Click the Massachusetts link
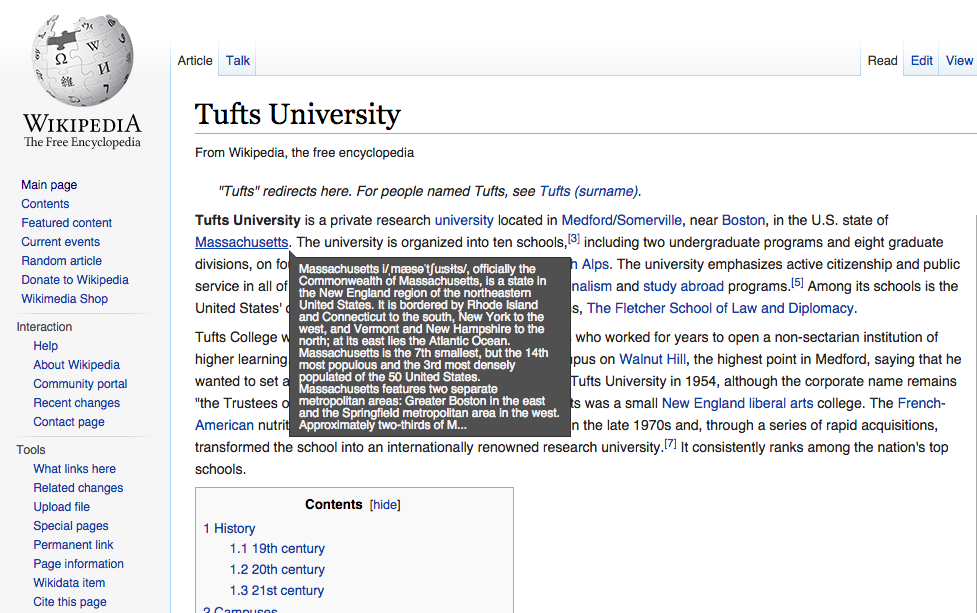Image resolution: width=977 pixels, height=613 pixels. point(242,242)
